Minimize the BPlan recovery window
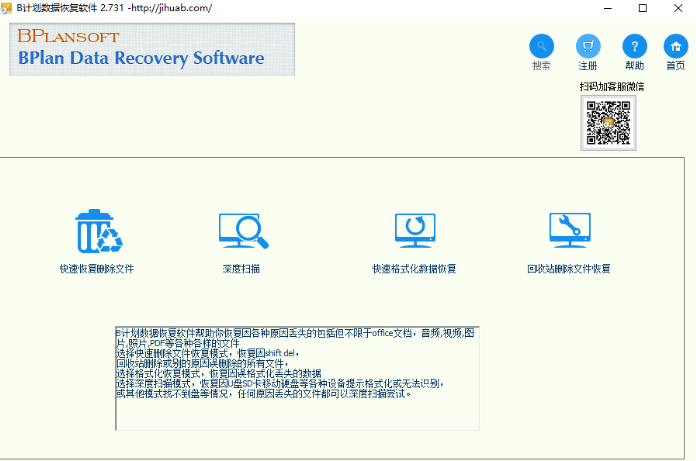This screenshot has height=461, width=696. click(608, 8)
